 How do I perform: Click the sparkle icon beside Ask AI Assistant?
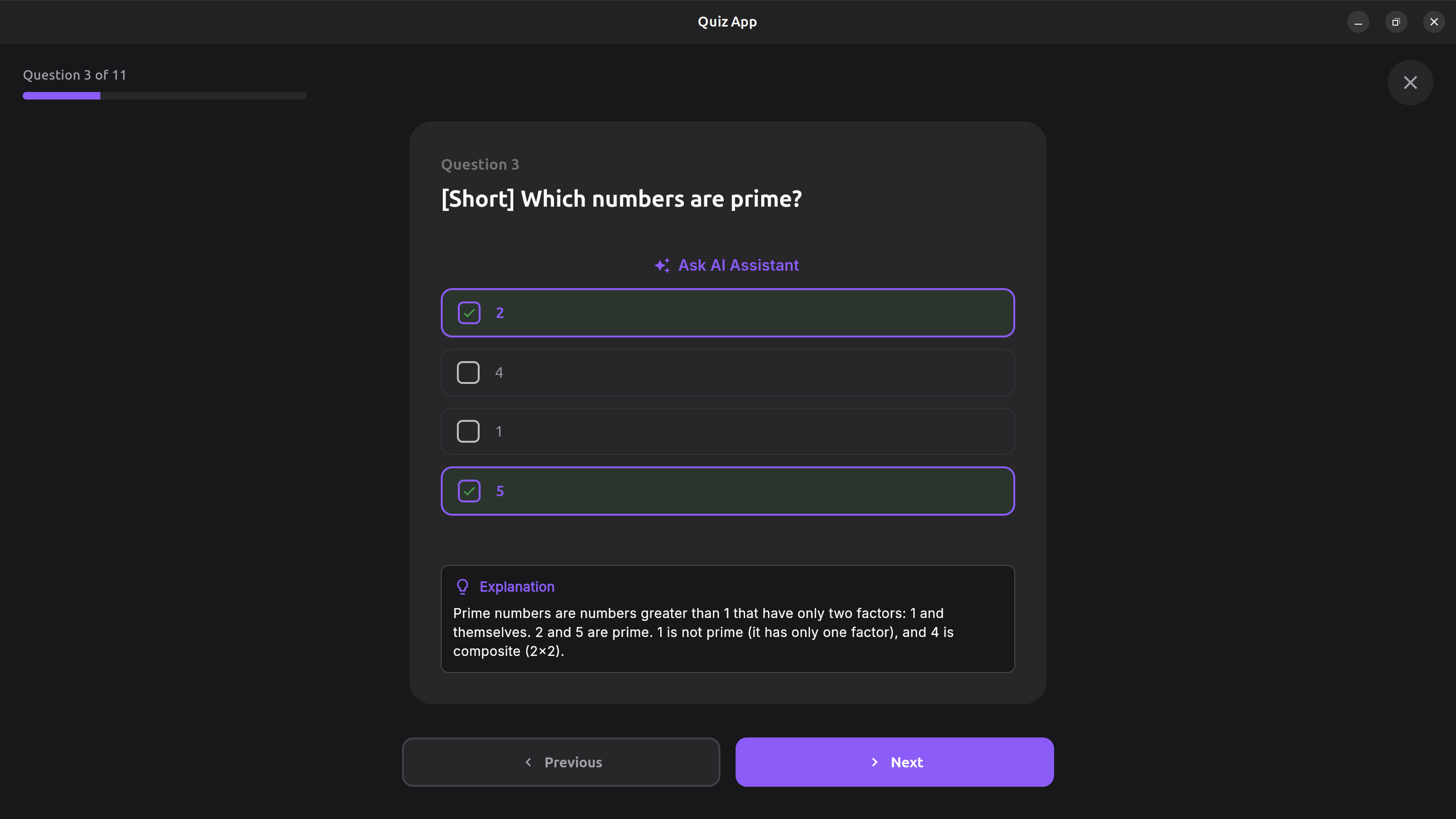(662, 265)
